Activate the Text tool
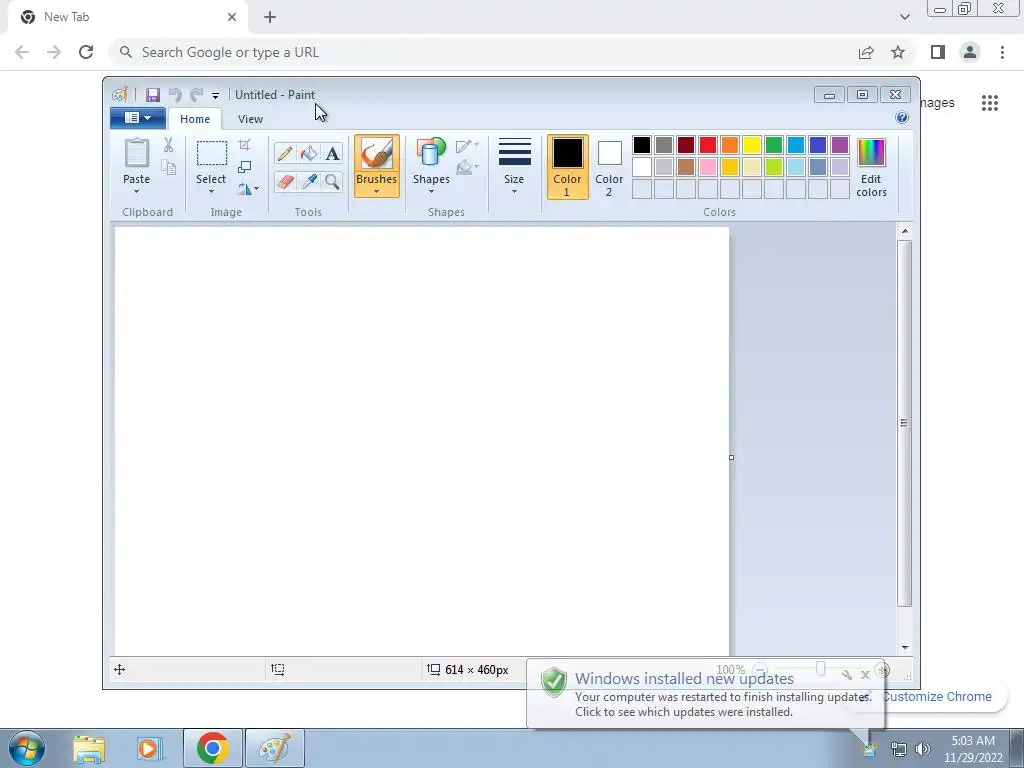 tap(332, 153)
